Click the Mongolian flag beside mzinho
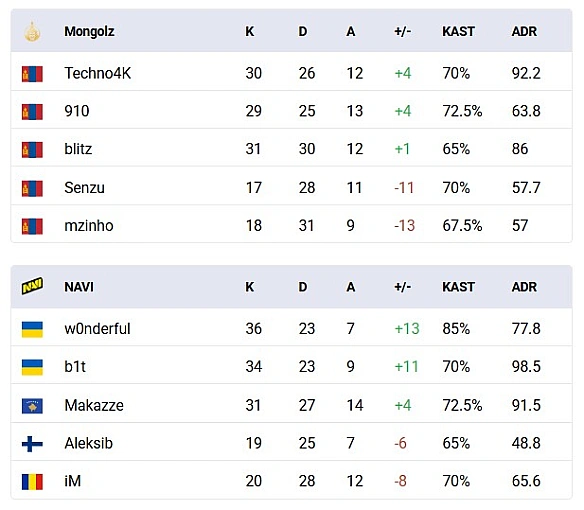The image size is (584, 510). point(32,226)
